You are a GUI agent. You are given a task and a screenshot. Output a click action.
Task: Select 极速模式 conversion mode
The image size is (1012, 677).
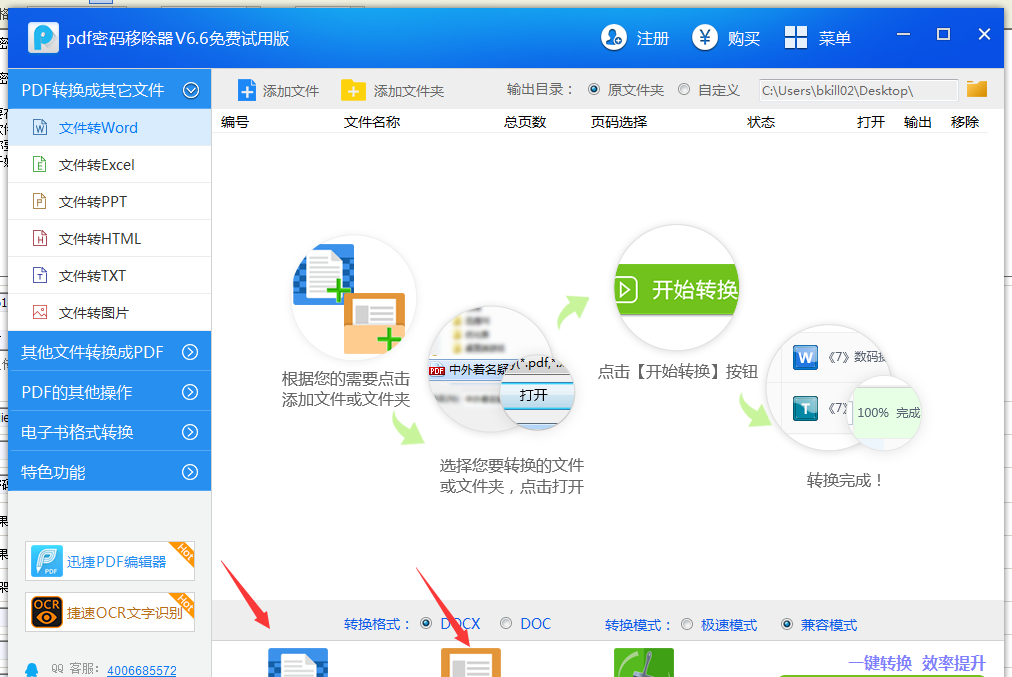pyautogui.click(x=687, y=624)
